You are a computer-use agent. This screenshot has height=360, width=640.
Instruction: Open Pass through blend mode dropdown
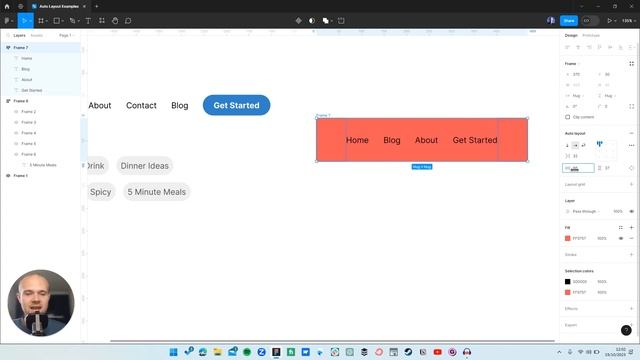point(586,211)
